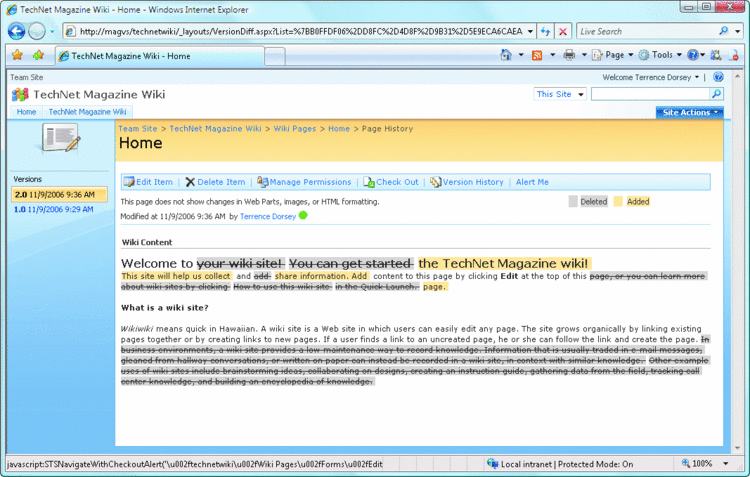Go to browser Home page icon
The image size is (750, 477).
(x=506, y=55)
